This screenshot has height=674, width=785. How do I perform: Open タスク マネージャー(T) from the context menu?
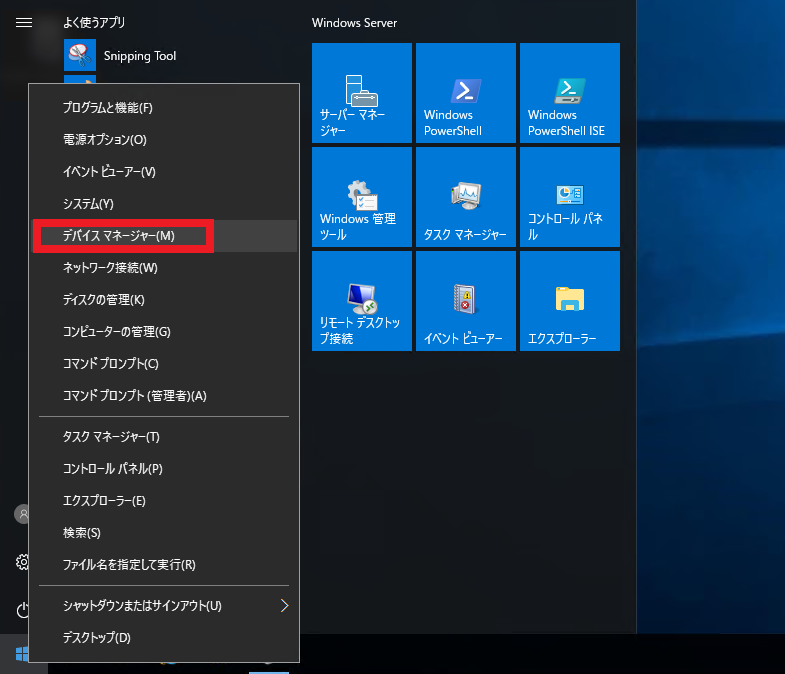tap(164, 437)
